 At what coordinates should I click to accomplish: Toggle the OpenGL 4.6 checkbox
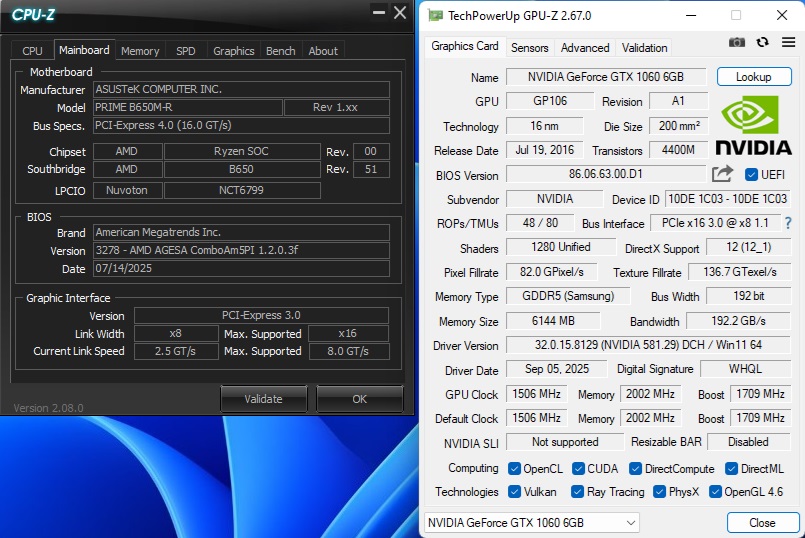tap(715, 491)
